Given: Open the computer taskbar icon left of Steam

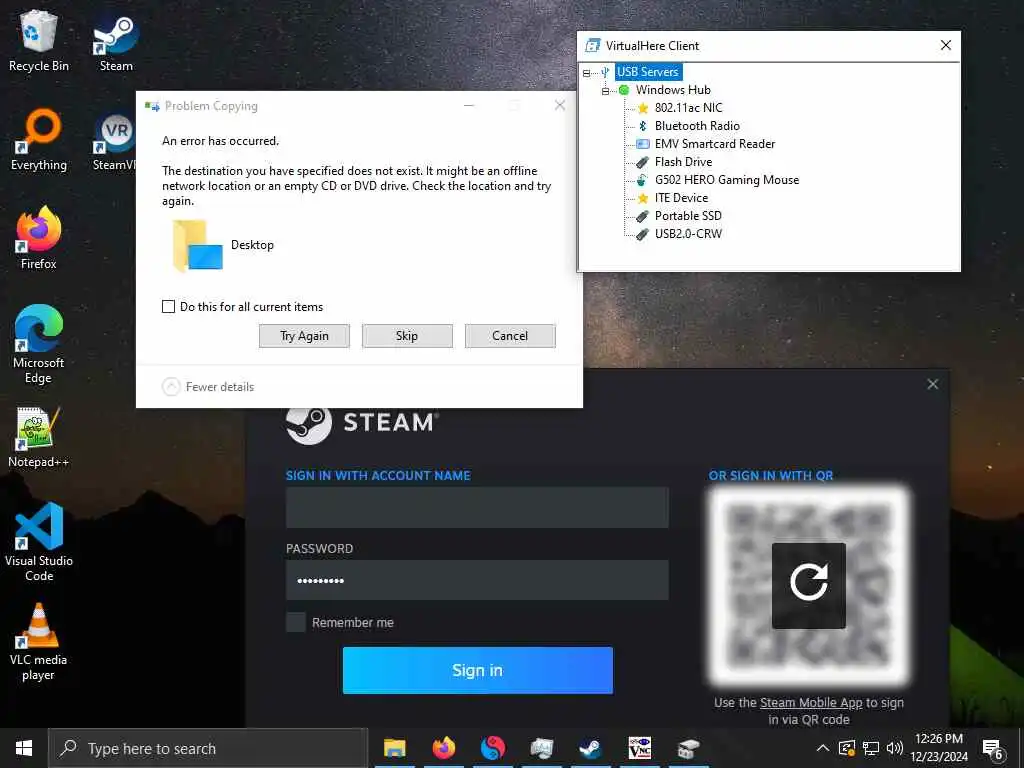Looking at the screenshot, I should coord(541,748).
